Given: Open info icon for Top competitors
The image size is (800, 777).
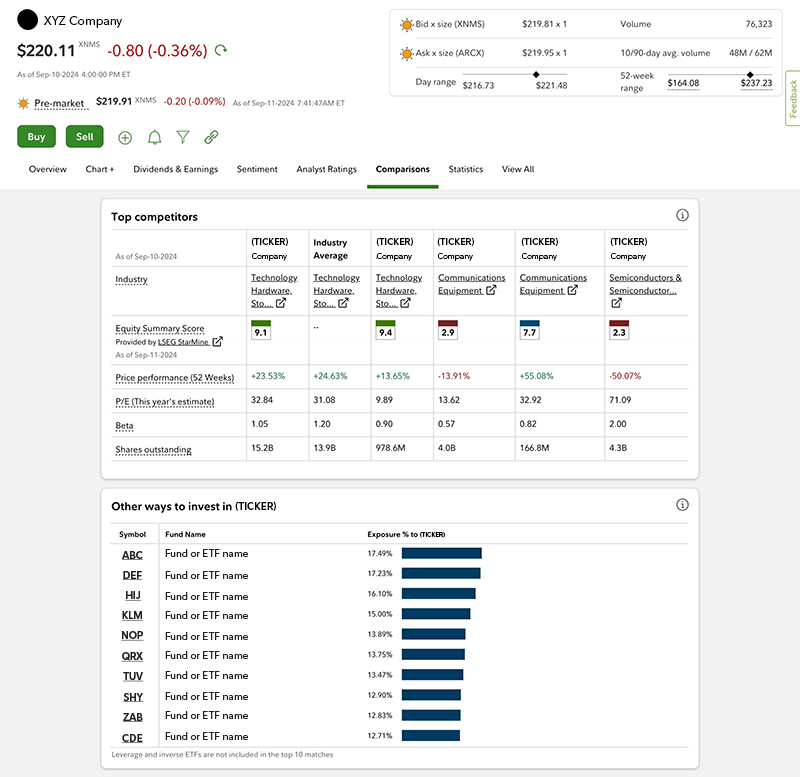Looking at the screenshot, I should point(682,216).
